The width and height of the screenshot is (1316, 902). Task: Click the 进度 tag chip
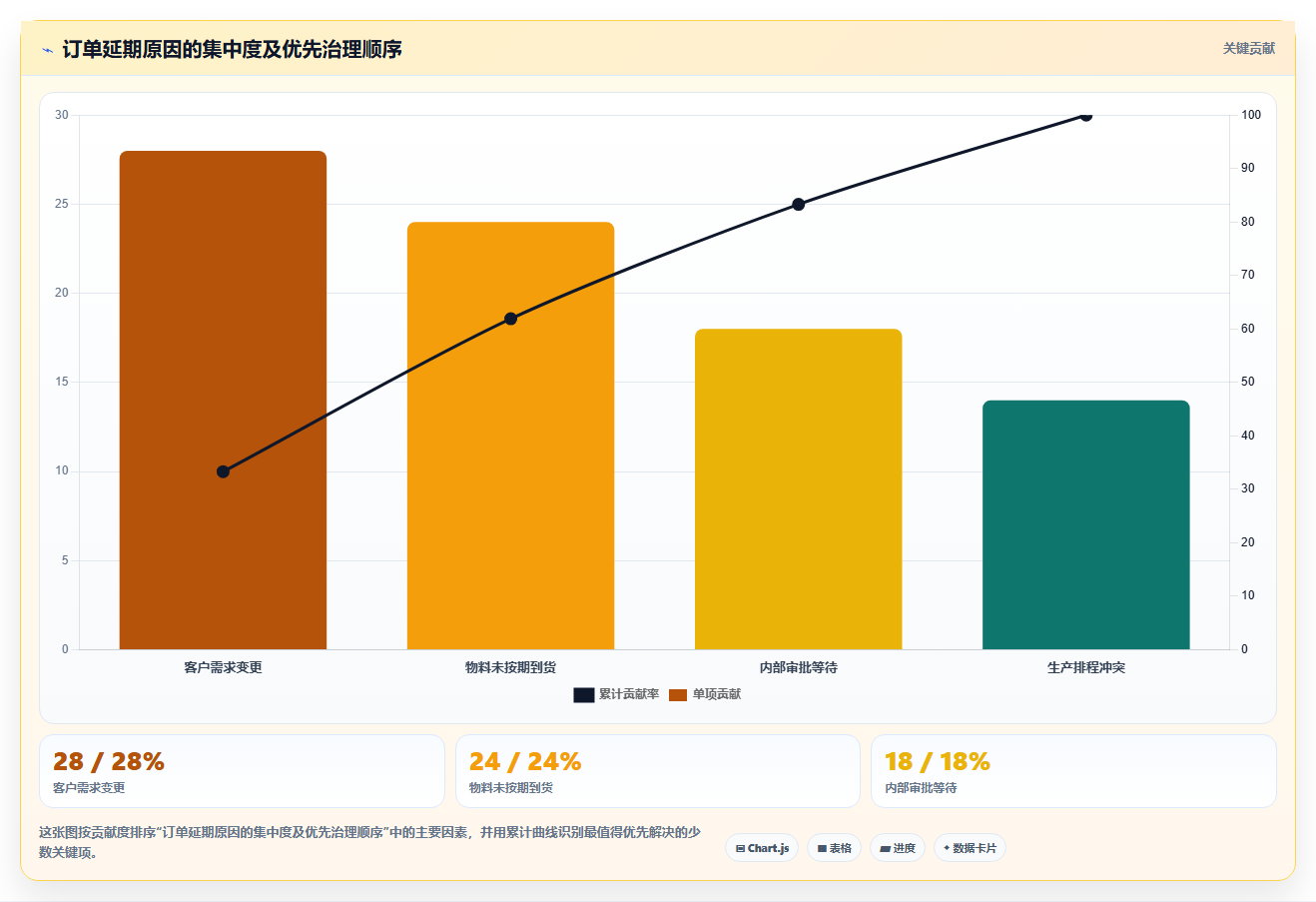click(x=898, y=848)
